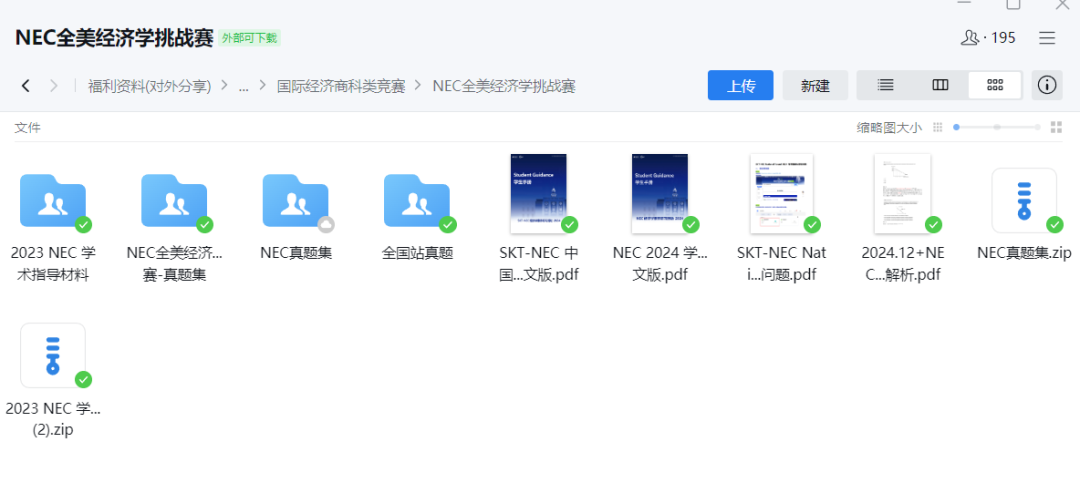Image resolution: width=1080 pixels, height=483 pixels.
Task: Click the 新建 new button
Action: click(x=815, y=85)
